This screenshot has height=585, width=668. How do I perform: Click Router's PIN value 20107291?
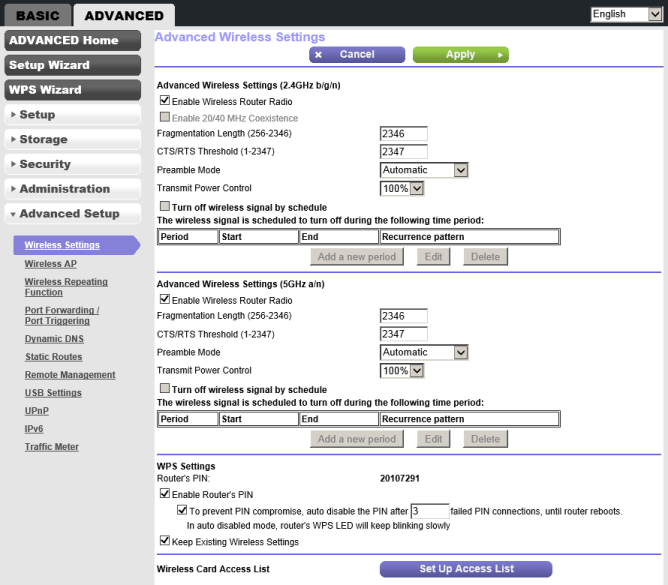pos(400,478)
